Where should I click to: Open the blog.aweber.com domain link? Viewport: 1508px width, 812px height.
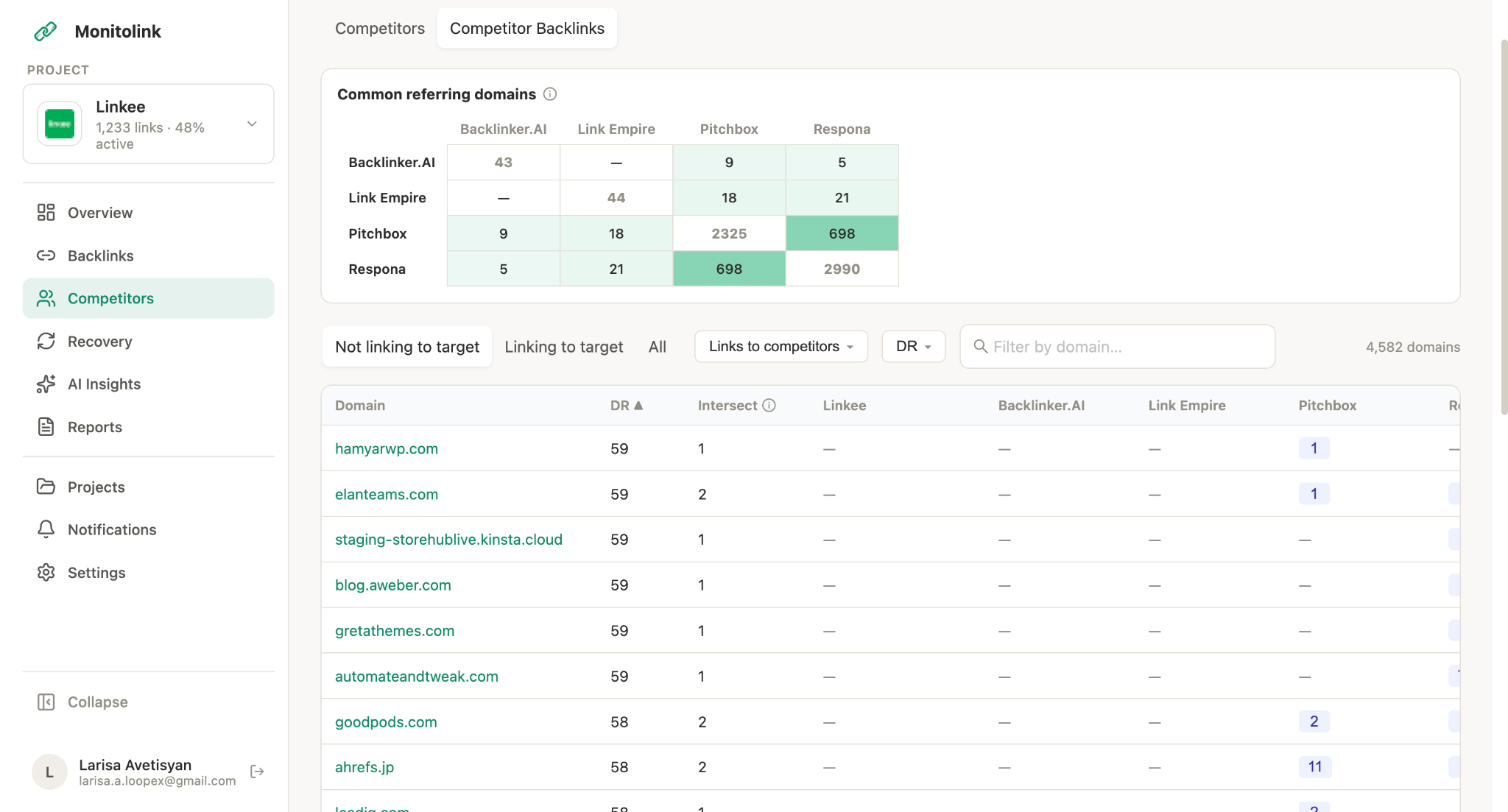393,585
